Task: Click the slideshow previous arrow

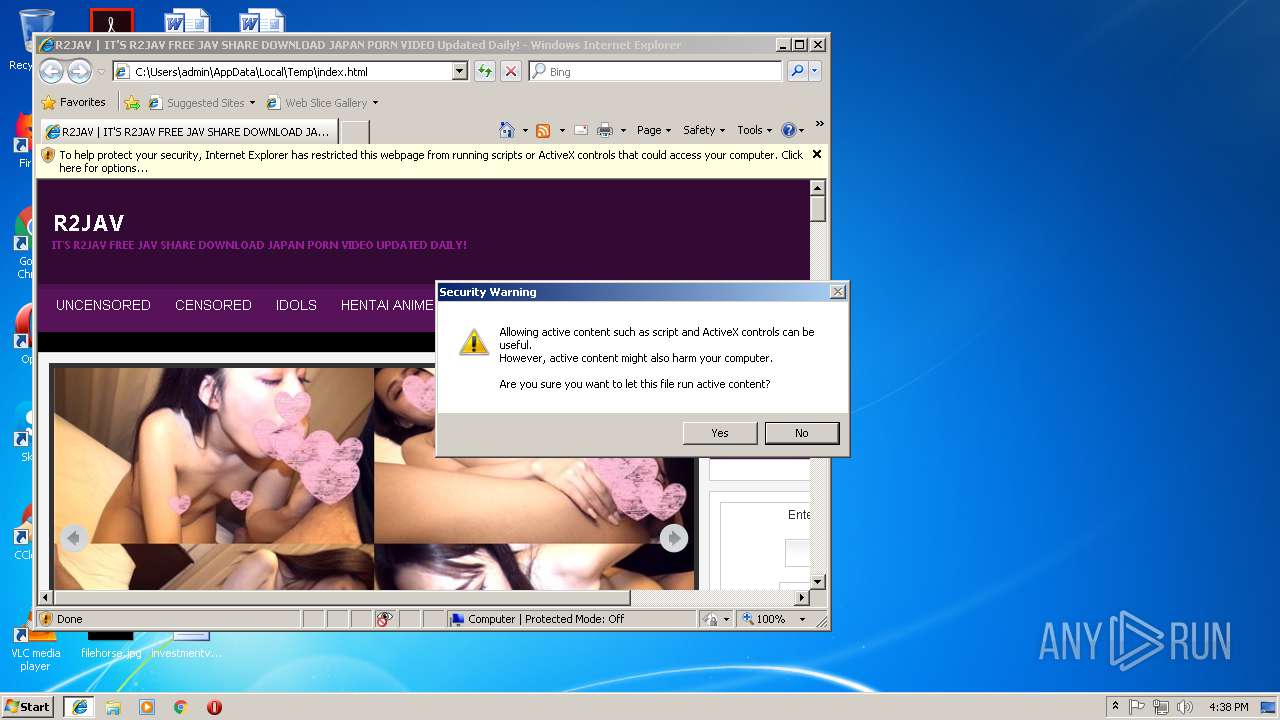Action: pos(73,538)
